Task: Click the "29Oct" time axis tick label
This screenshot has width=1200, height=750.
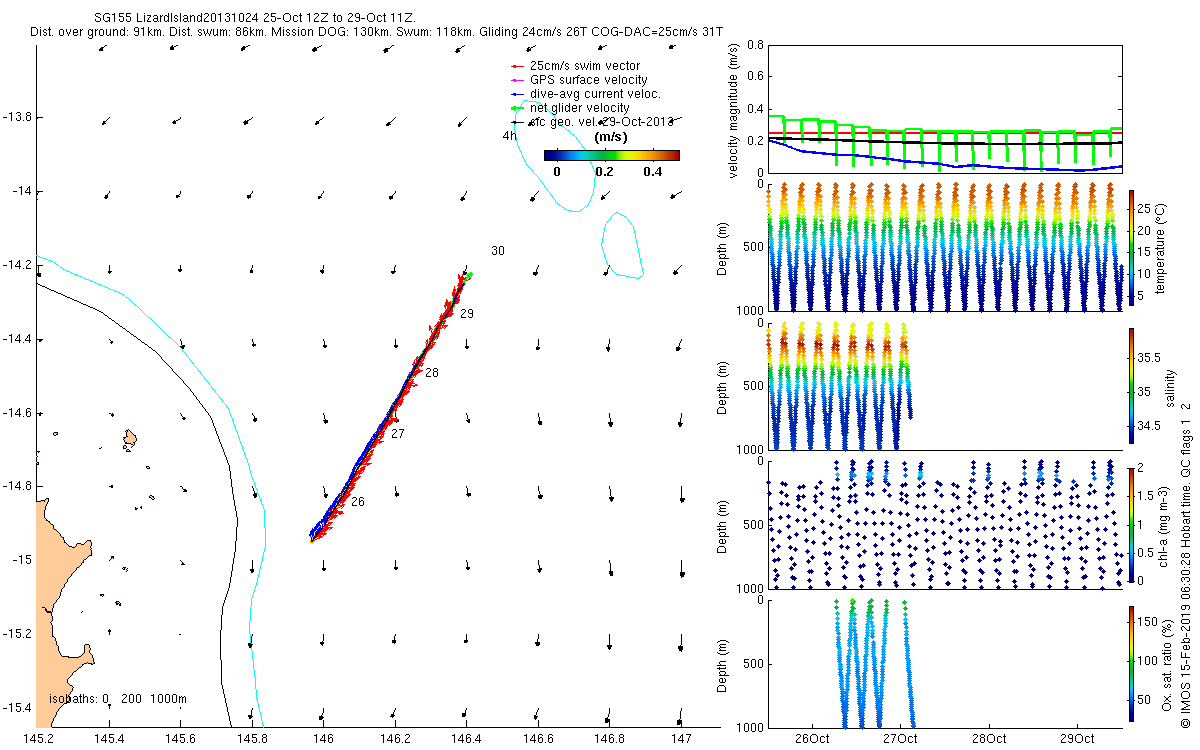Action: point(1077,739)
